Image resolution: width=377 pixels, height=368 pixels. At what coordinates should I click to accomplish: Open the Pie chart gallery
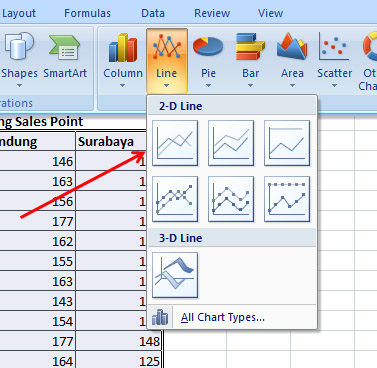[x=208, y=61]
